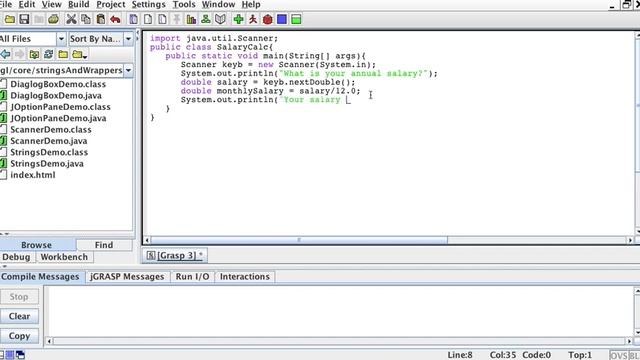Open the File menu
Screen dimensions: 640x360
click(6, 4)
